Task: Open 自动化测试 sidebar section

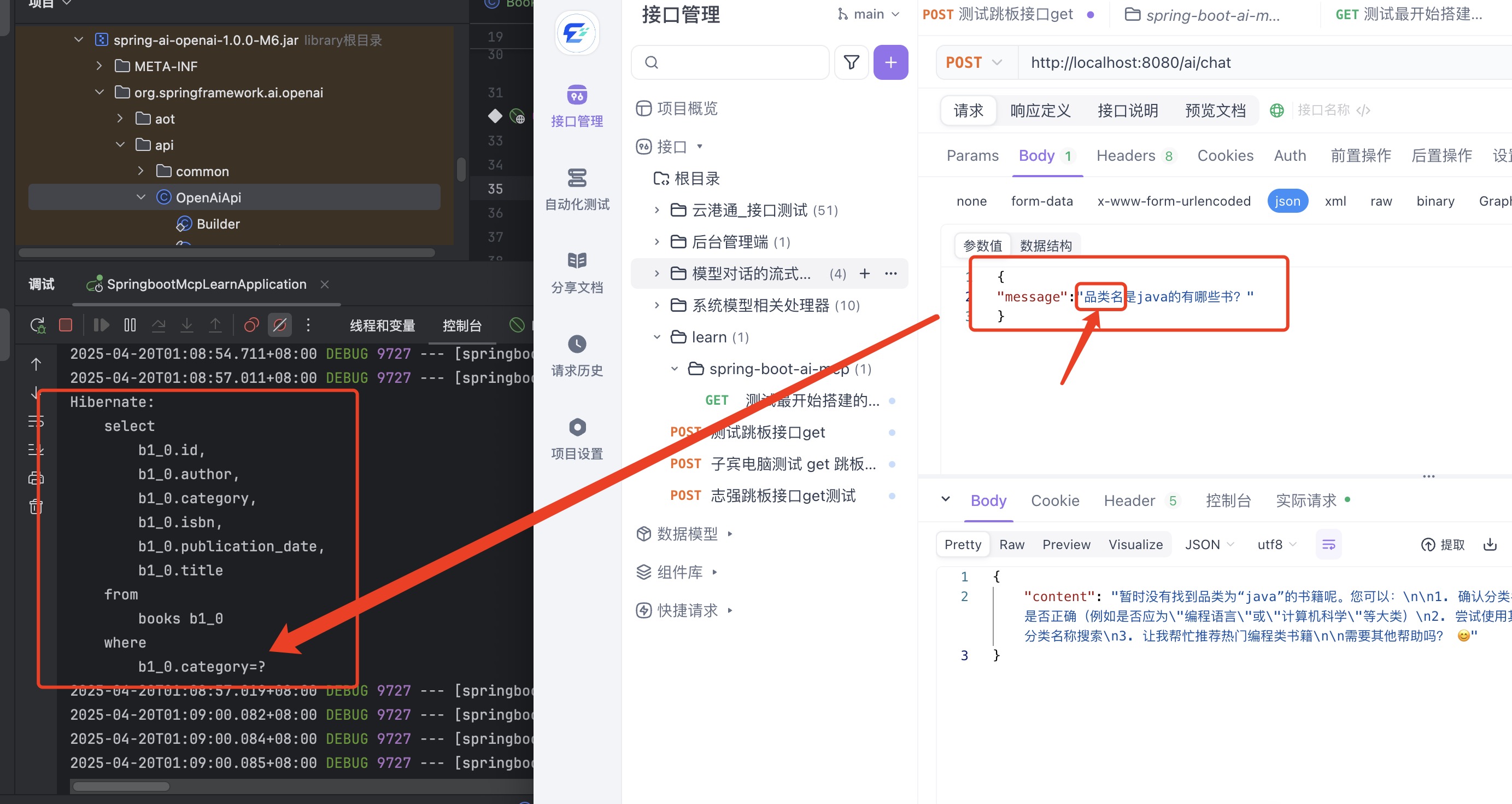Action: pyautogui.click(x=577, y=190)
